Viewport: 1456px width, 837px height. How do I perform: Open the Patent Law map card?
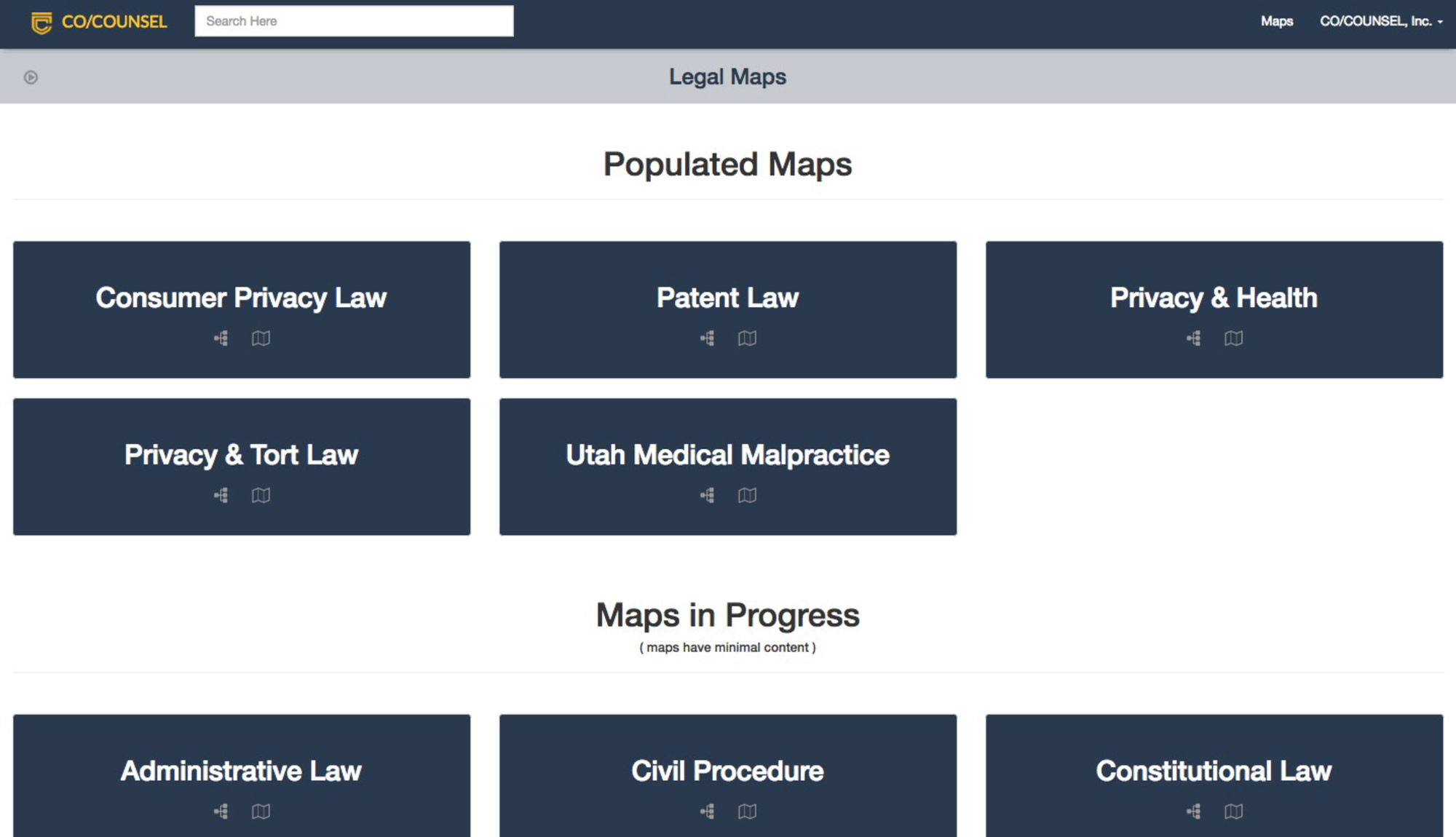point(727,297)
